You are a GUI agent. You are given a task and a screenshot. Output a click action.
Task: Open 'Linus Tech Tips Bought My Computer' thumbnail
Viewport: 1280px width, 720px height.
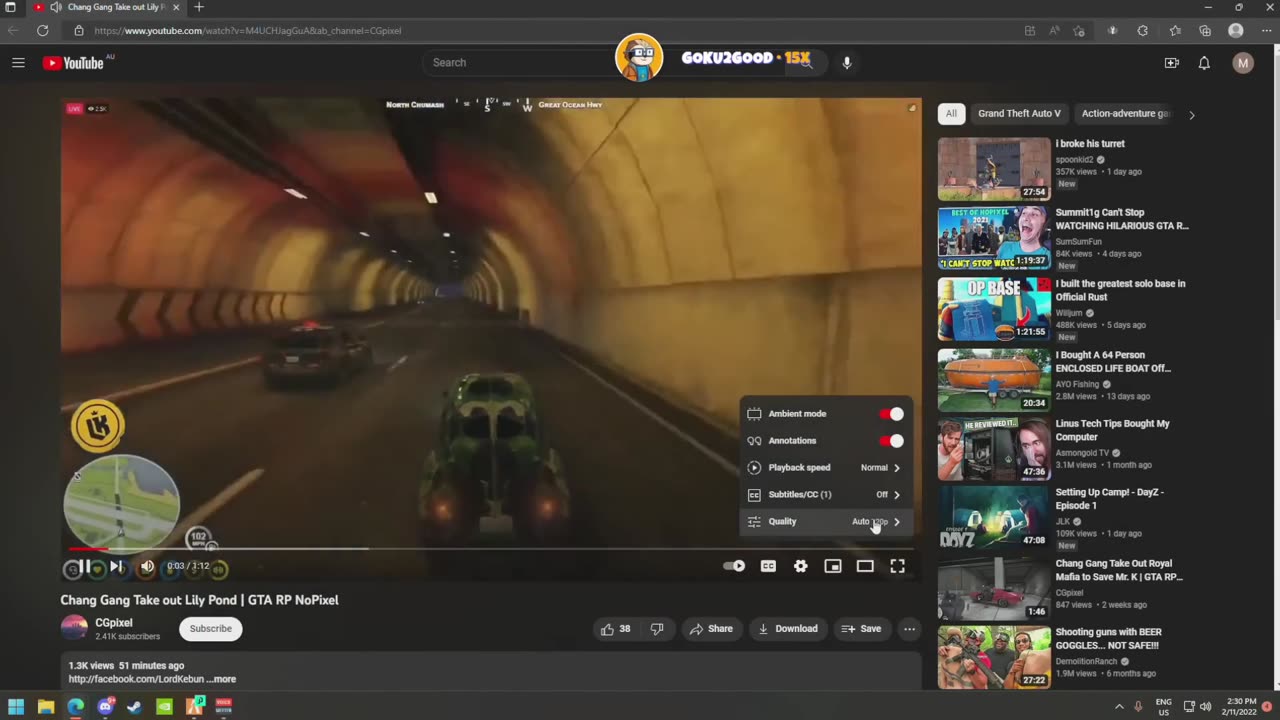click(x=994, y=450)
